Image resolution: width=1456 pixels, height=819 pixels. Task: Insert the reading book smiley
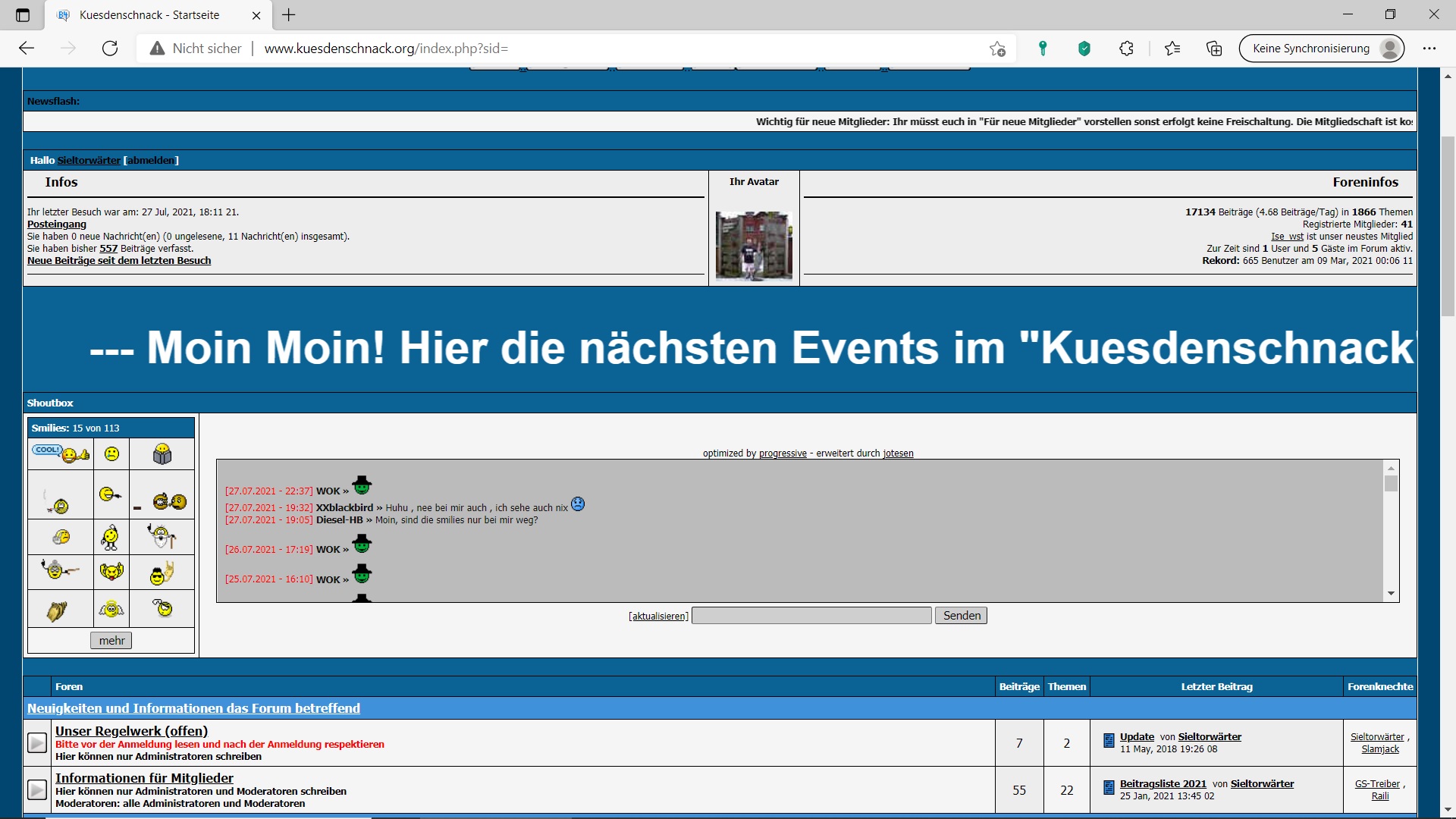(x=162, y=453)
